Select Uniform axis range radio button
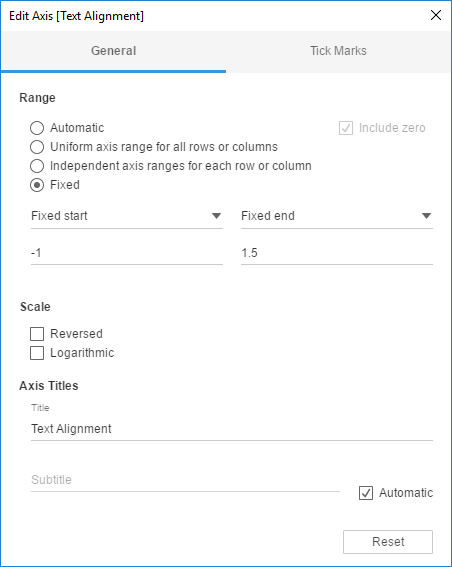The width and height of the screenshot is (452, 567). pos(37,147)
